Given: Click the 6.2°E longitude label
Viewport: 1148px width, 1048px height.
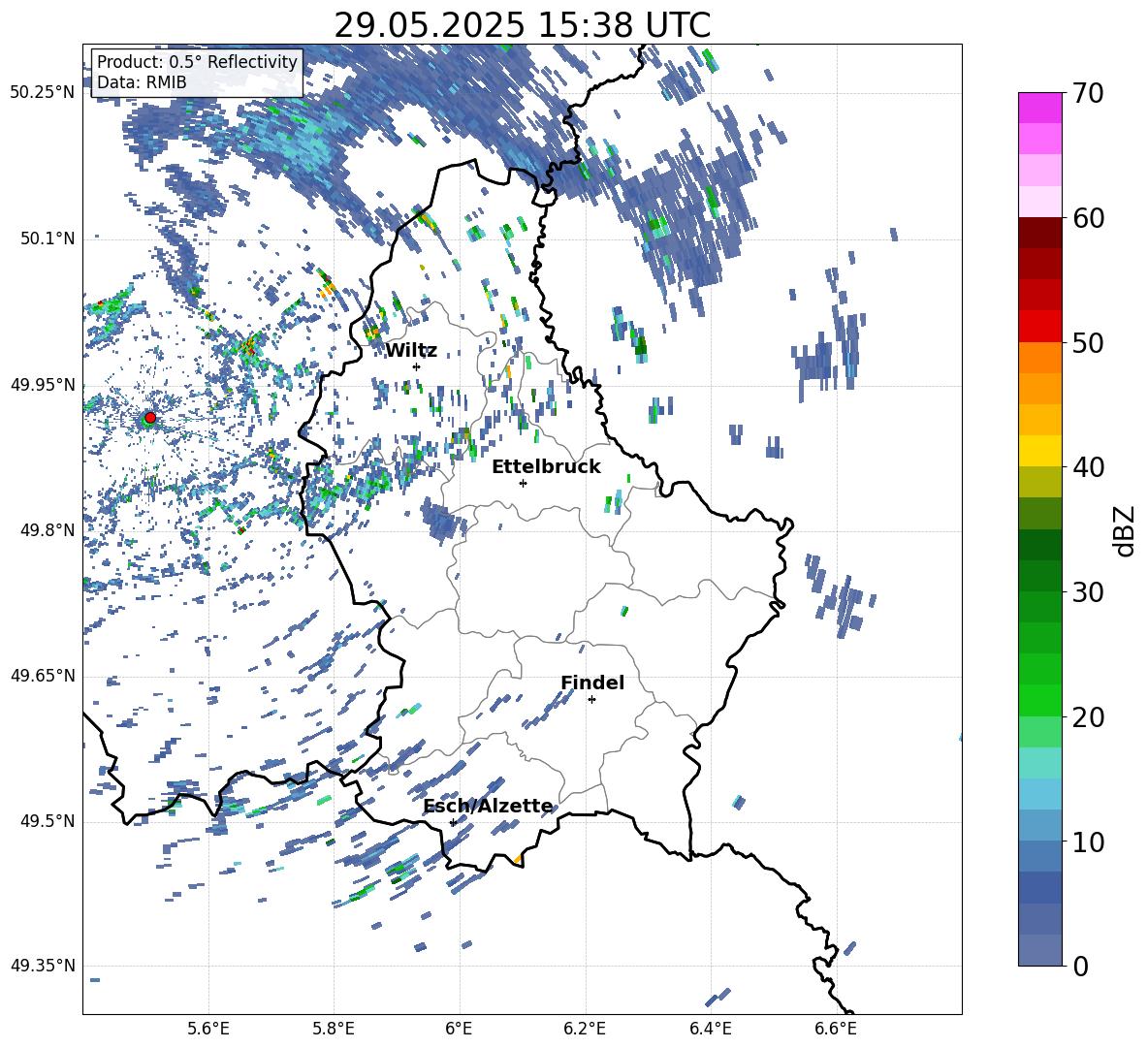Looking at the screenshot, I should point(585,1029).
